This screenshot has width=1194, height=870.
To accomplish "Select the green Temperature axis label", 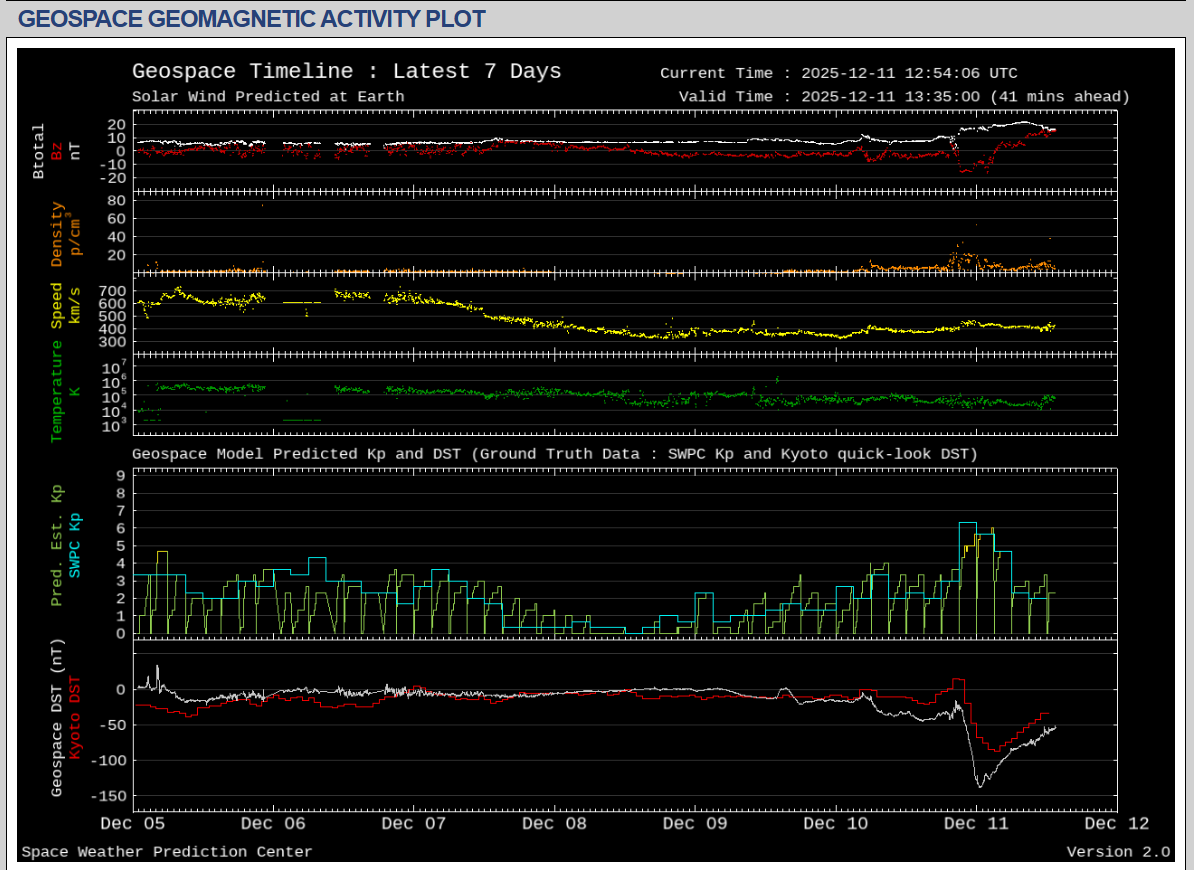I will [57, 390].
